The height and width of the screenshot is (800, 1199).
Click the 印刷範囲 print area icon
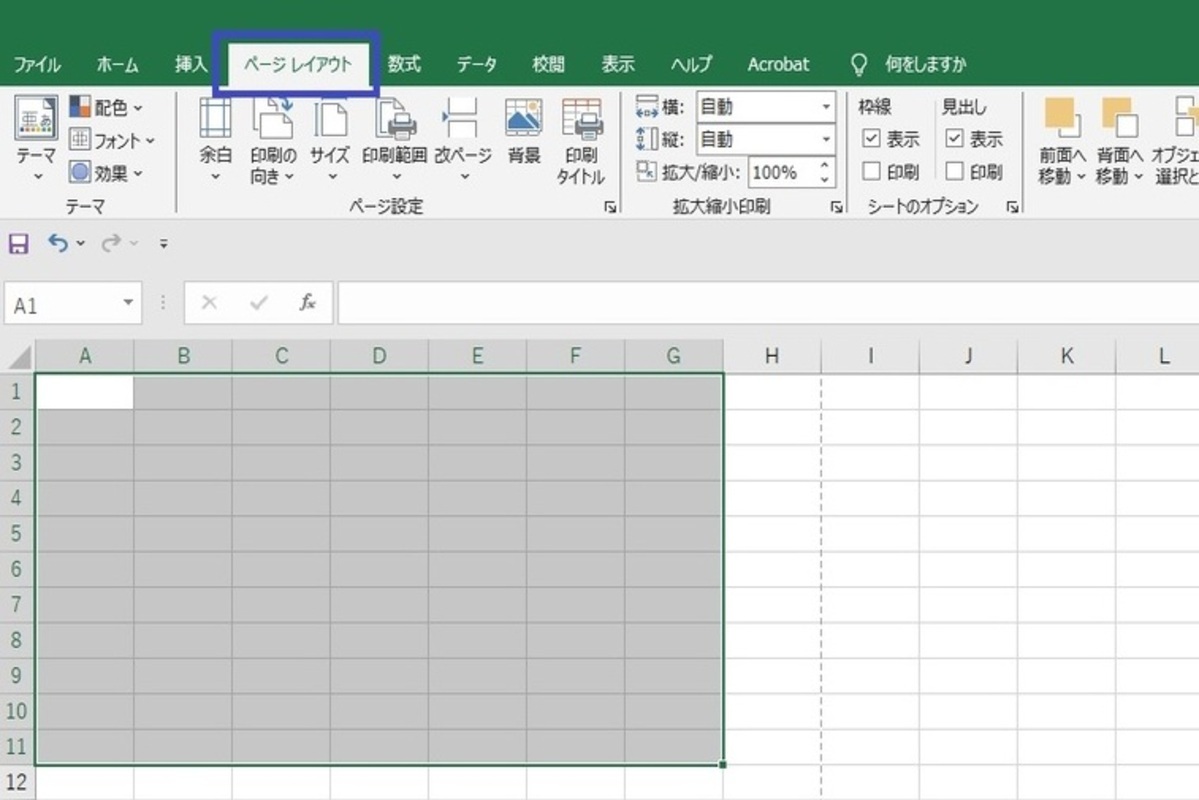395,120
